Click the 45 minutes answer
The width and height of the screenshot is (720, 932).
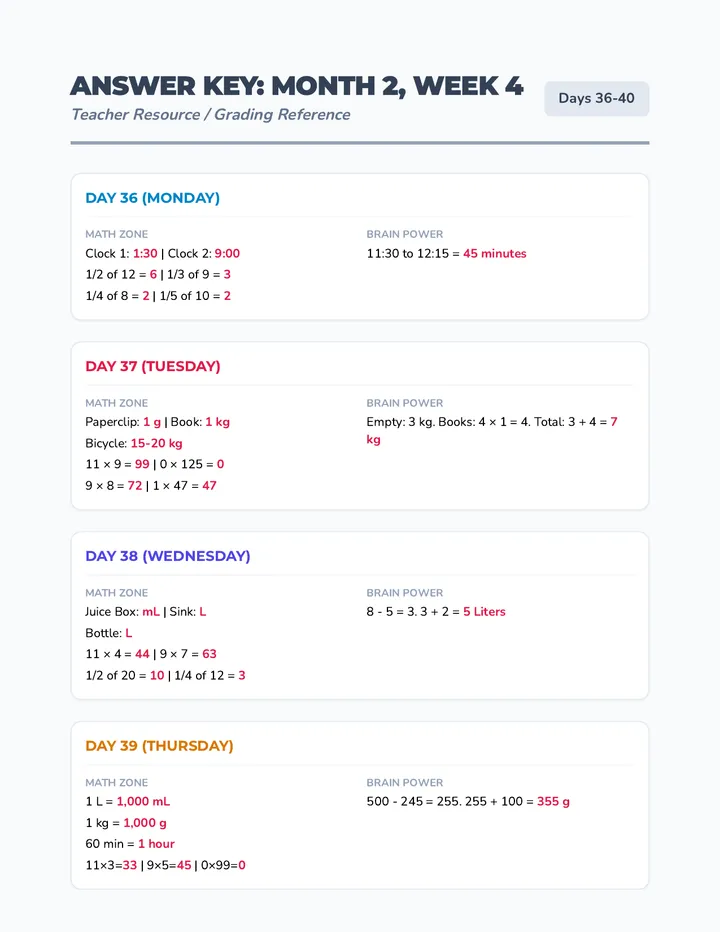tap(495, 254)
